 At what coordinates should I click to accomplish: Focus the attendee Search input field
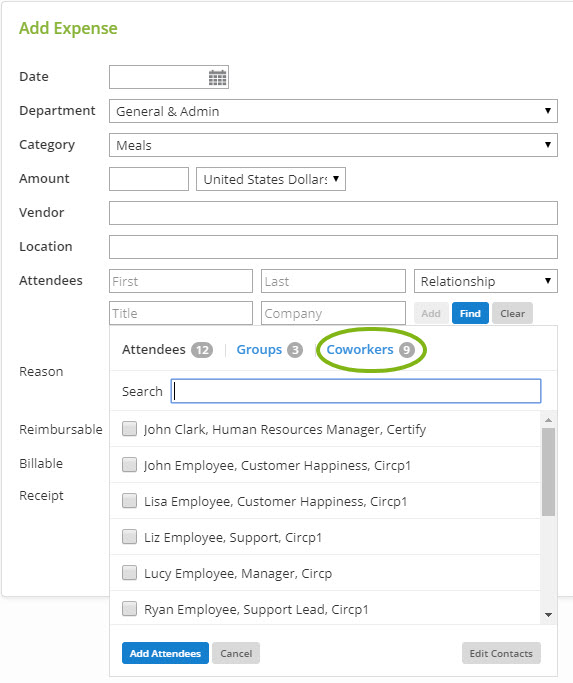pos(356,391)
